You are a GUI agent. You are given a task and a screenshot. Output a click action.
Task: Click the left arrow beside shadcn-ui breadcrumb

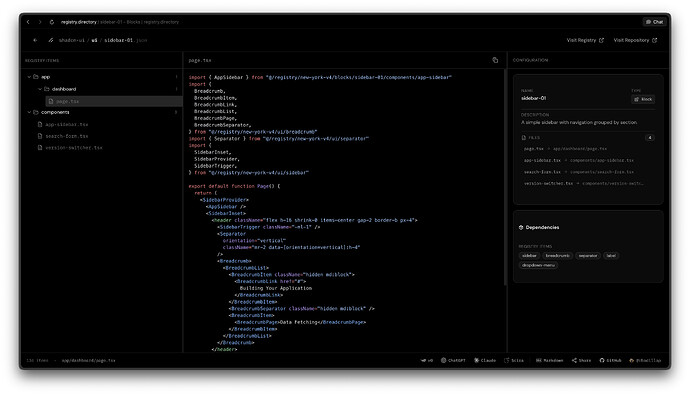click(x=35, y=40)
